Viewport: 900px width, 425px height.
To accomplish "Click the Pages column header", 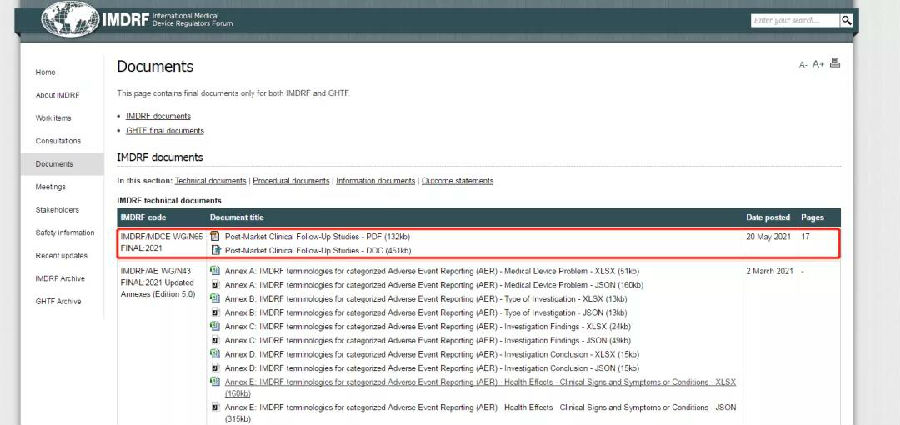I will [812, 218].
